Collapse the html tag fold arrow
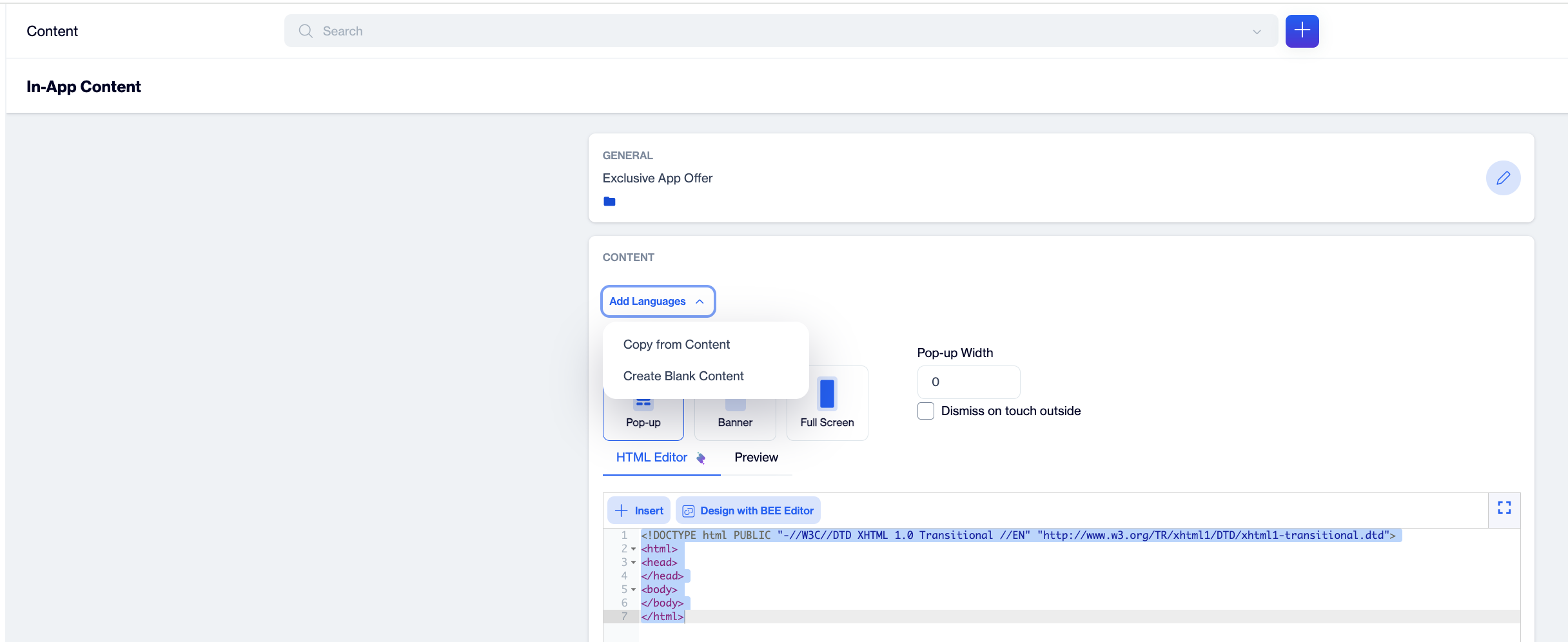Viewport: 1568px width, 642px height. point(633,549)
